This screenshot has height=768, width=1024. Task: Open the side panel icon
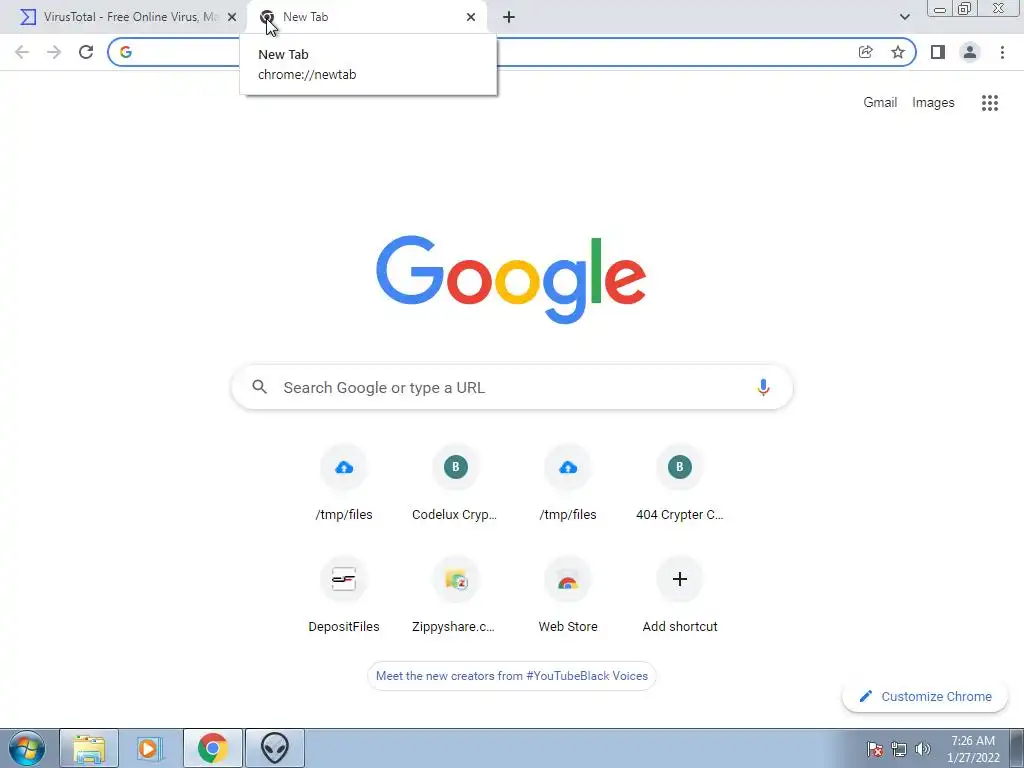tap(938, 52)
